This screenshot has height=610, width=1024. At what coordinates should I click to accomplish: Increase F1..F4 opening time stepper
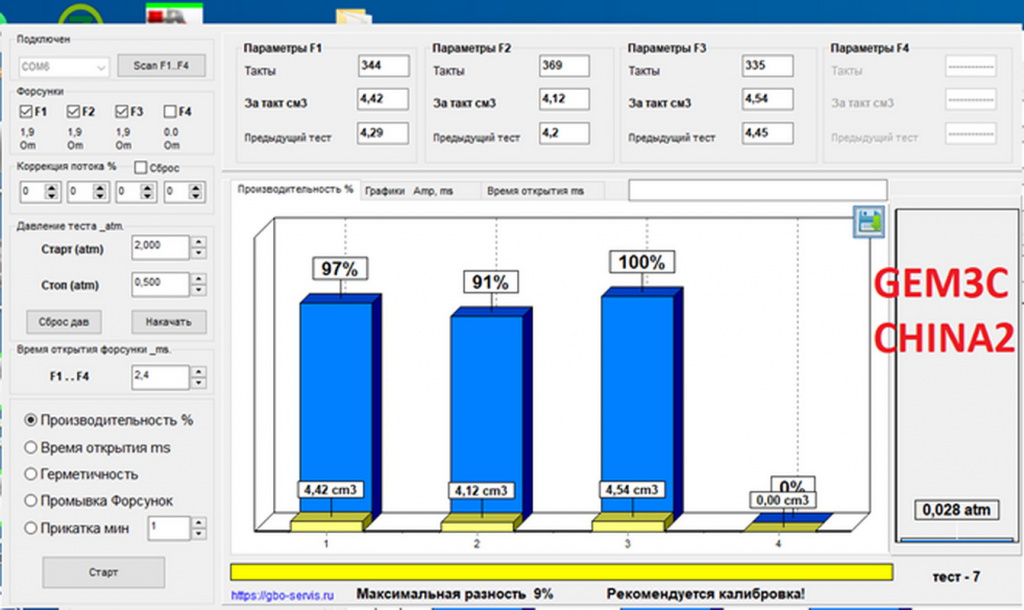199,372
